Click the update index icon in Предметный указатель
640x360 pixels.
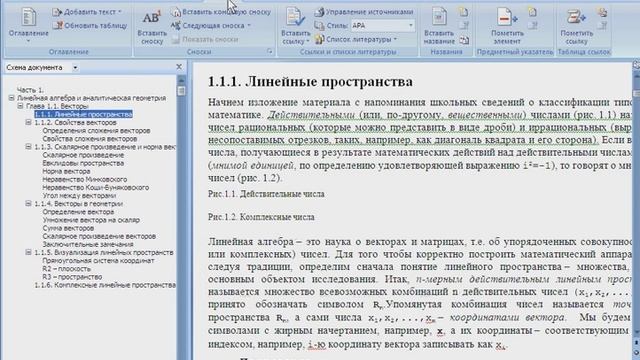(x=532, y=26)
